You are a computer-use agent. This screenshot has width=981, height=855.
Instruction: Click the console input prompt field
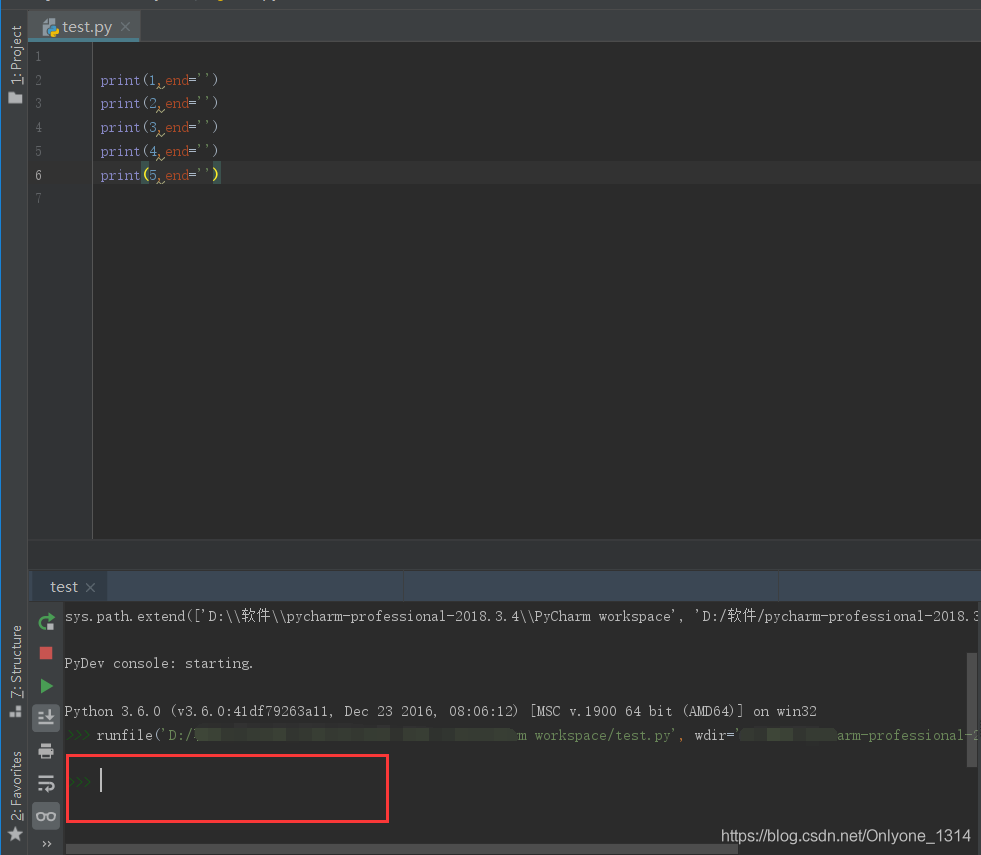(230, 782)
